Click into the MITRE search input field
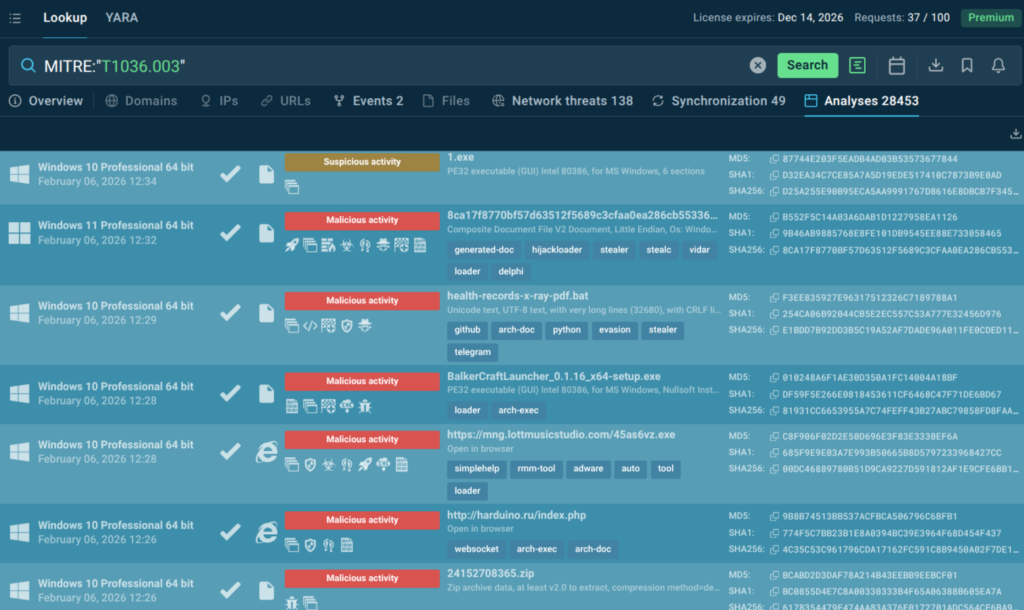Image resolution: width=1024 pixels, height=610 pixels. pos(400,66)
